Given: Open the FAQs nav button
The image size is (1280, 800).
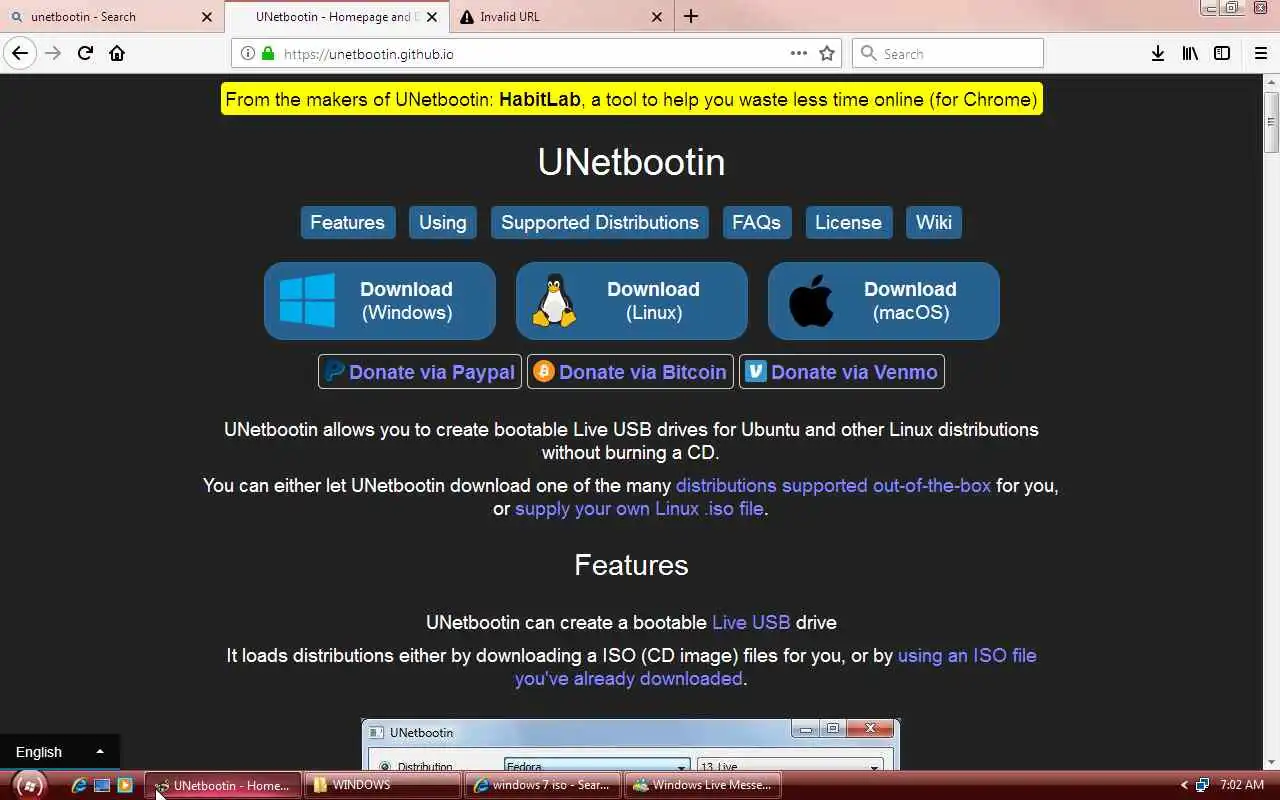Looking at the screenshot, I should [x=756, y=222].
